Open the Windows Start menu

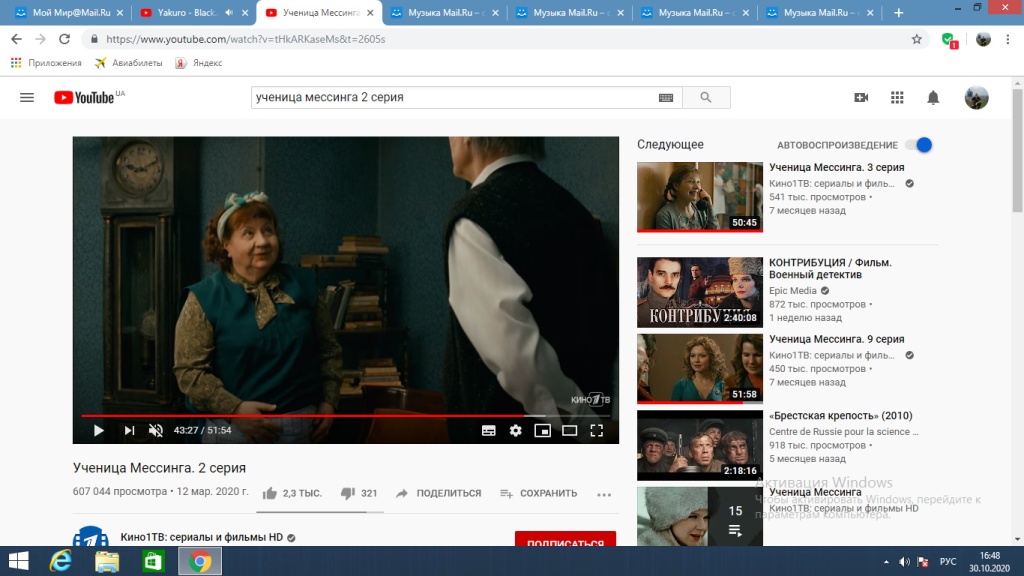[19, 561]
